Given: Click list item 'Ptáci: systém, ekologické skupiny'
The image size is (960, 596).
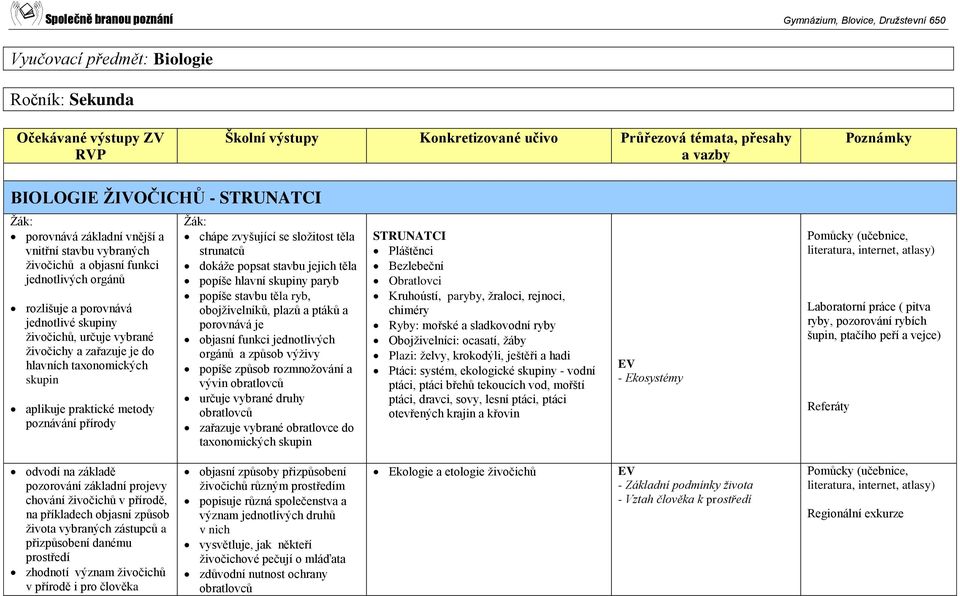Looking at the screenshot, I should [492, 392].
